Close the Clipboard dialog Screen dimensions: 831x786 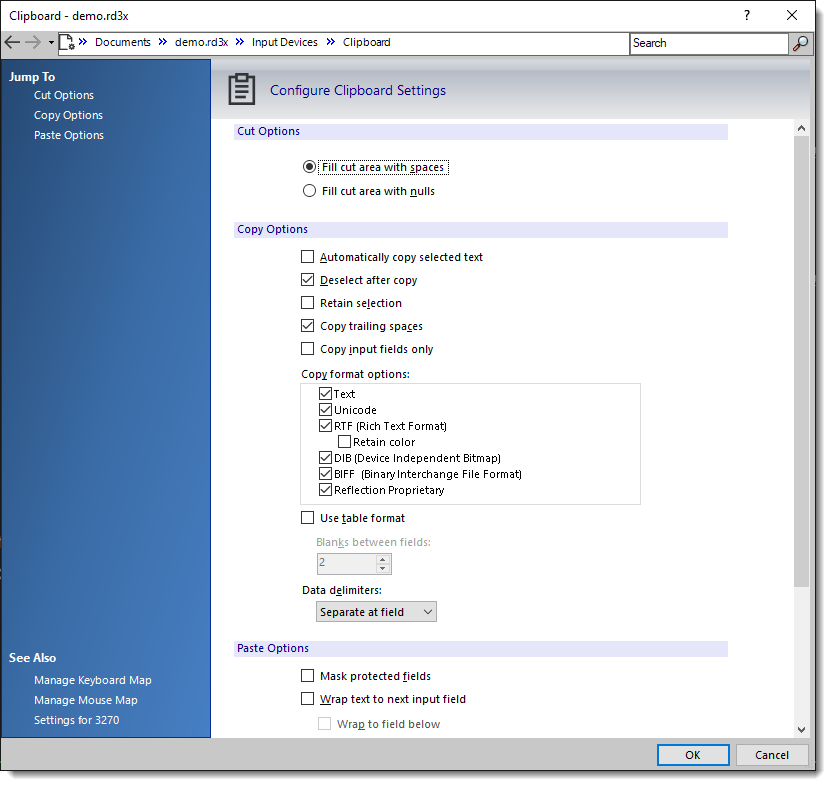pyautogui.click(x=792, y=15)
